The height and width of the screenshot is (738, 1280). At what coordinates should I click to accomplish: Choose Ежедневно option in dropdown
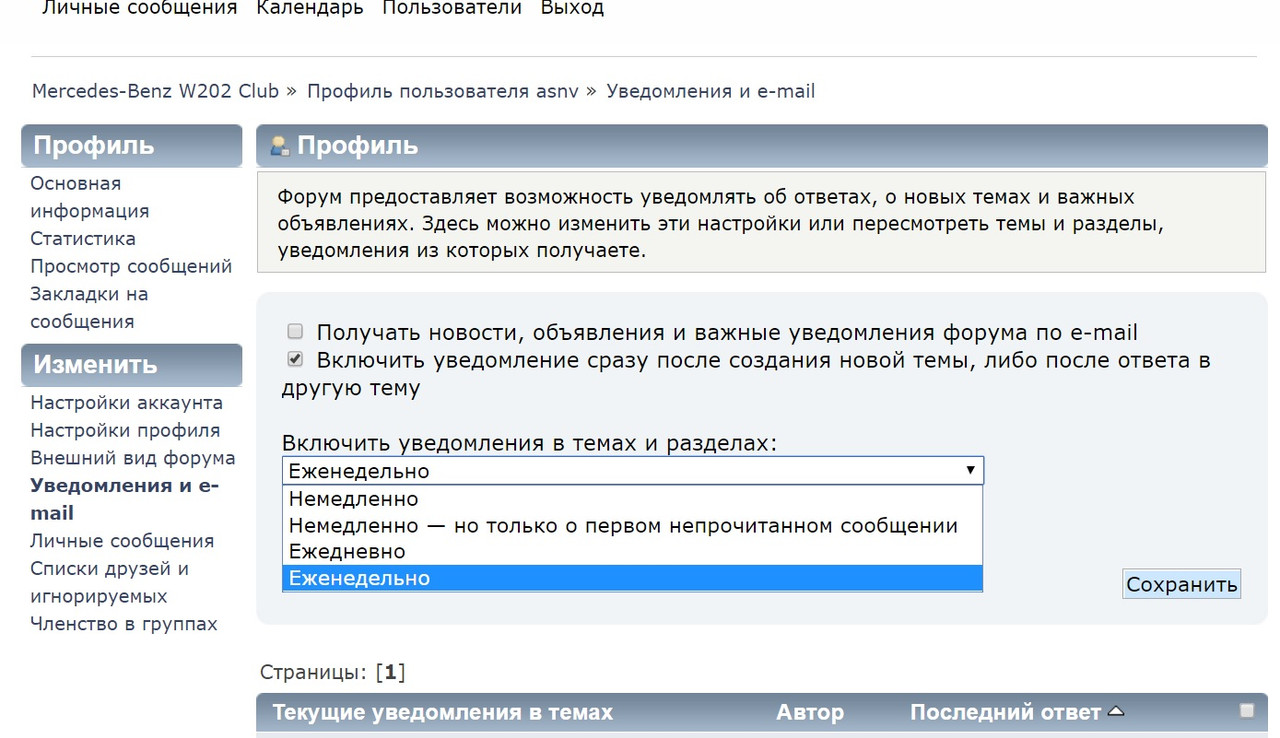tap(633, 551)
